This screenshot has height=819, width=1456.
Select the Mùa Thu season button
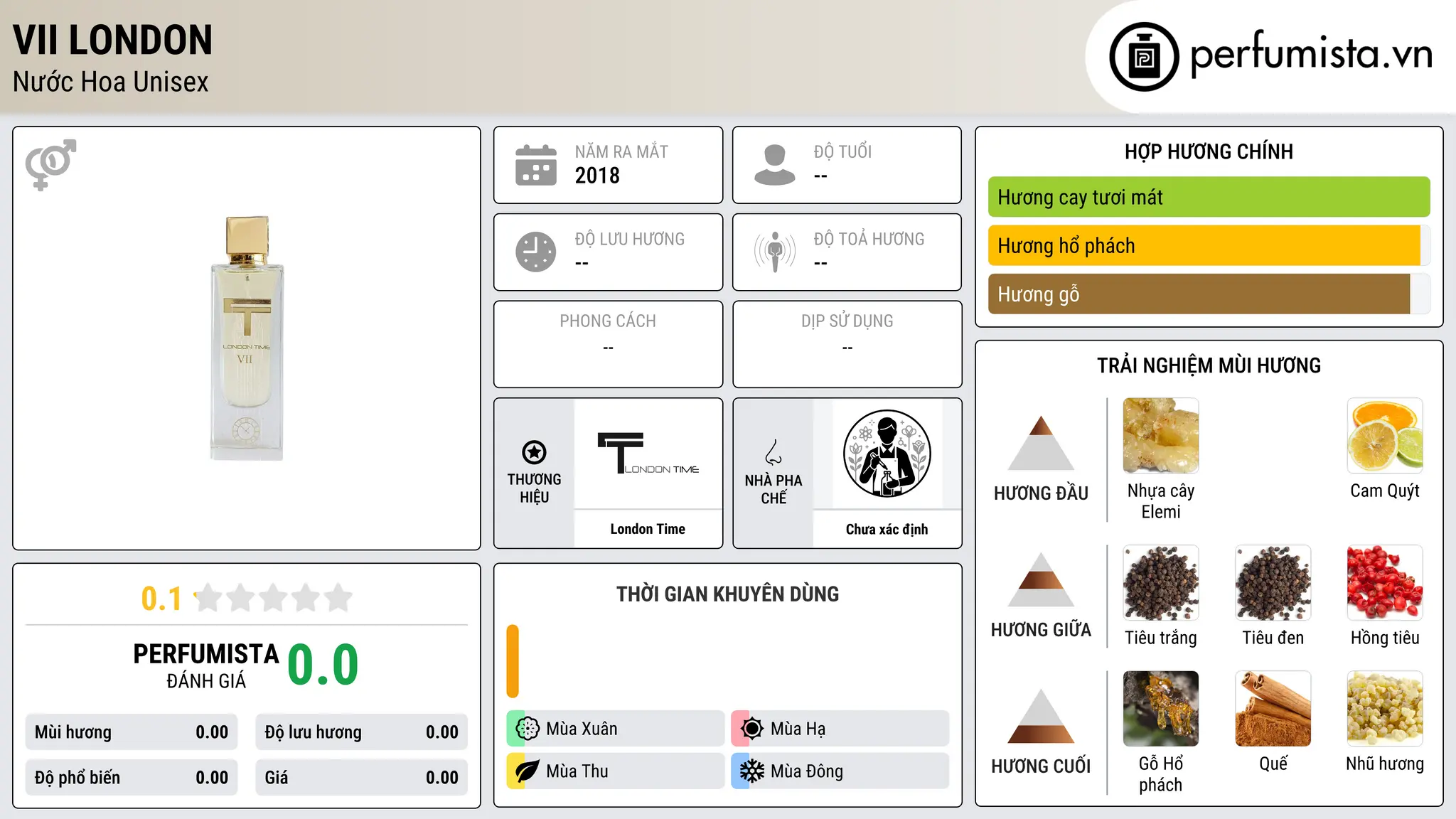point(615,771)
